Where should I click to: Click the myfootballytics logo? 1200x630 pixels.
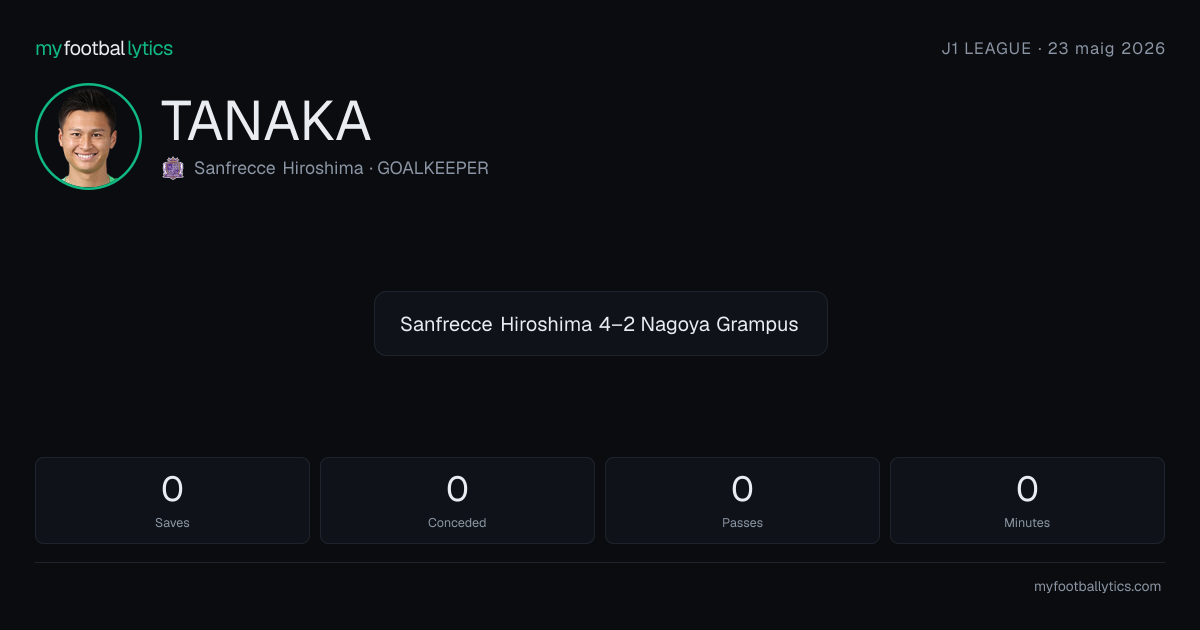click(x=104, y=48)
